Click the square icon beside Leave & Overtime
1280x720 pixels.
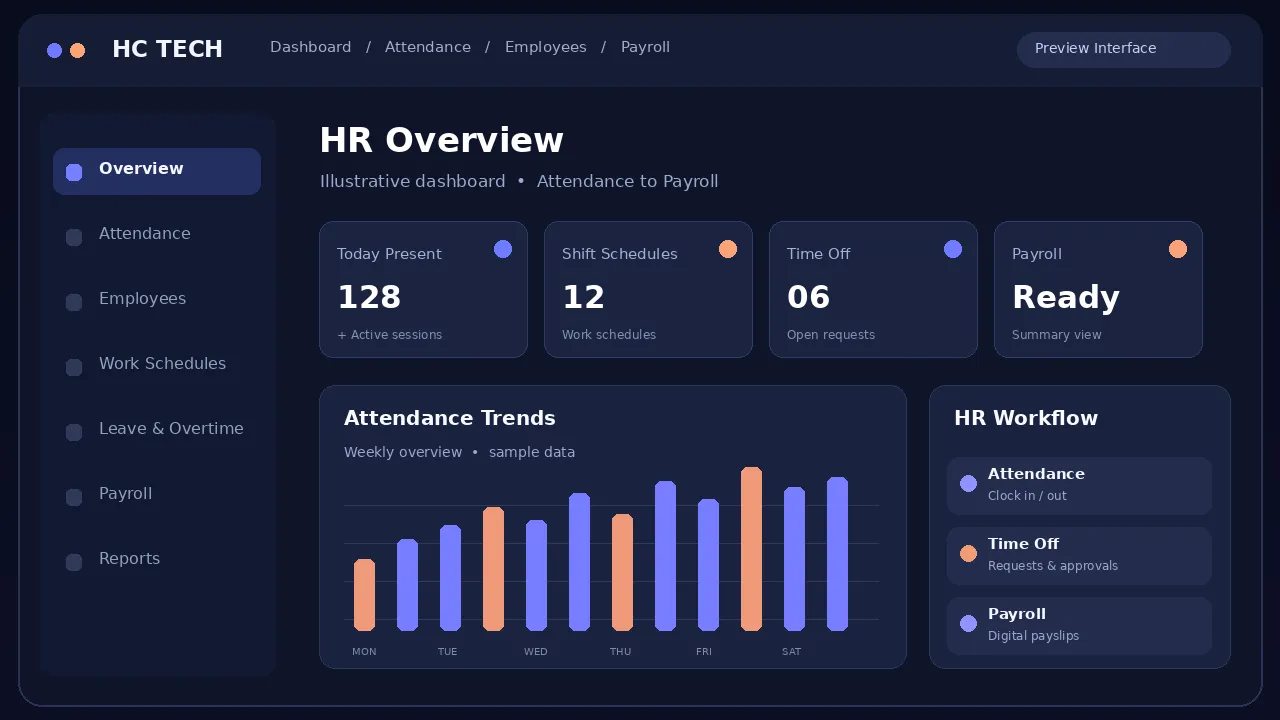(x=74, y=432)
